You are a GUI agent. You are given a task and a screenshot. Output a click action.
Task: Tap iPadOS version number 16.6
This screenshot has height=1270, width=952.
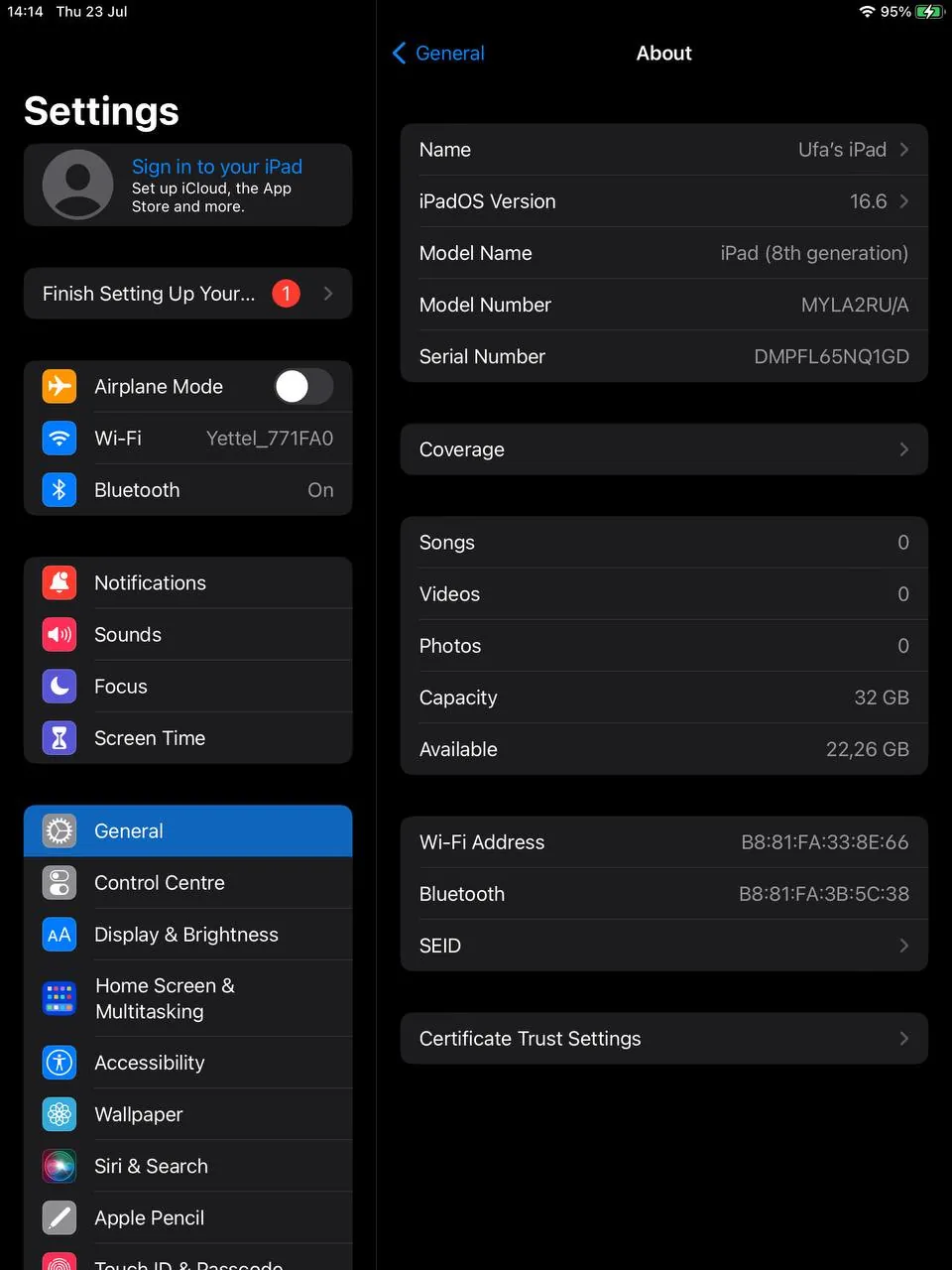point(869,201)
